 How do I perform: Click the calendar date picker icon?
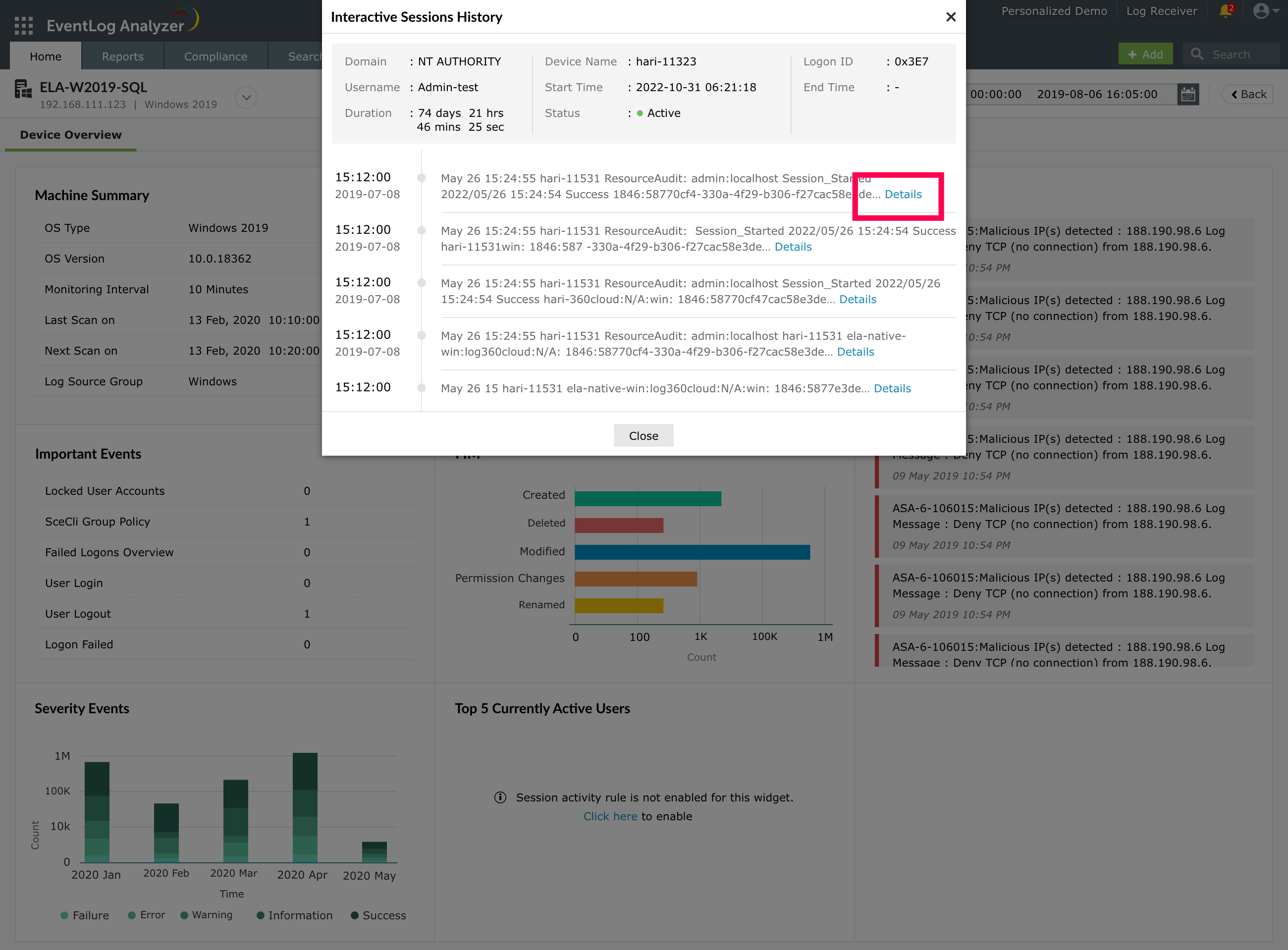(x=1188, y=94)
